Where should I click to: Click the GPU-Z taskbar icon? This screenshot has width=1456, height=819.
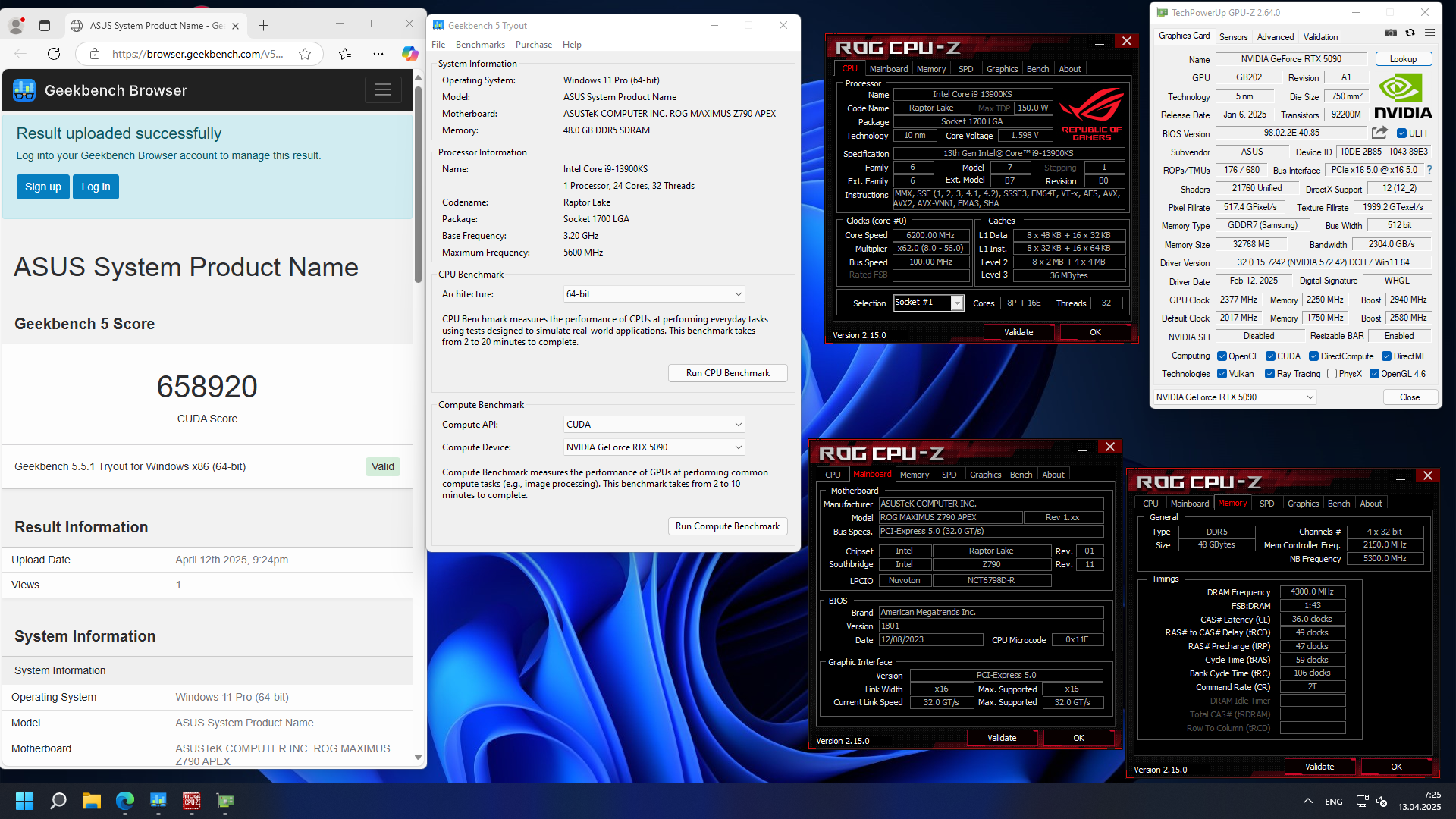click(x=225, y=801)
